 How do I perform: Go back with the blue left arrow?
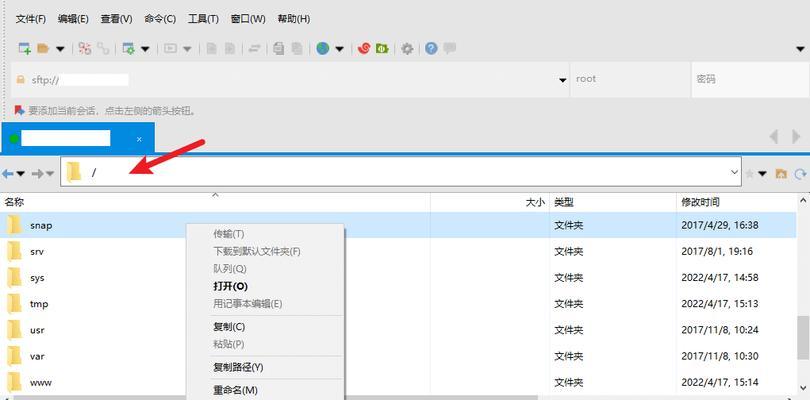pos(7,174)
